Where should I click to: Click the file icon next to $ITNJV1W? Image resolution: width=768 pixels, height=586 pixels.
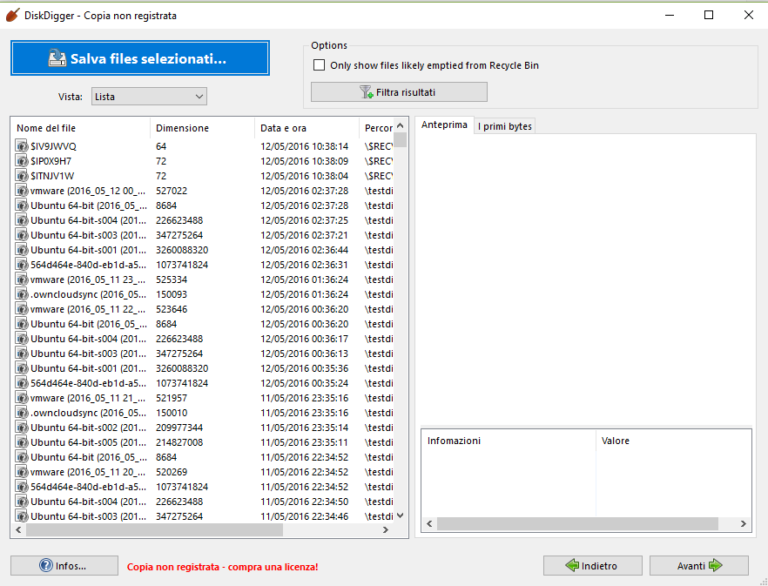(22, 175)
